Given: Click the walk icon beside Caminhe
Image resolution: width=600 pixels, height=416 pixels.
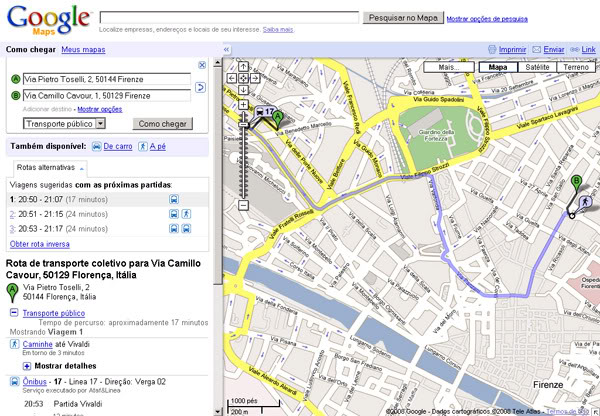Looking at the screenshot, I should [15, 344].
